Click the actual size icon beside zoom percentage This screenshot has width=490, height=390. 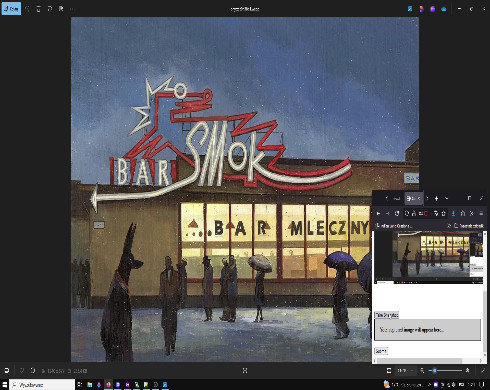[x=389, y=370]
